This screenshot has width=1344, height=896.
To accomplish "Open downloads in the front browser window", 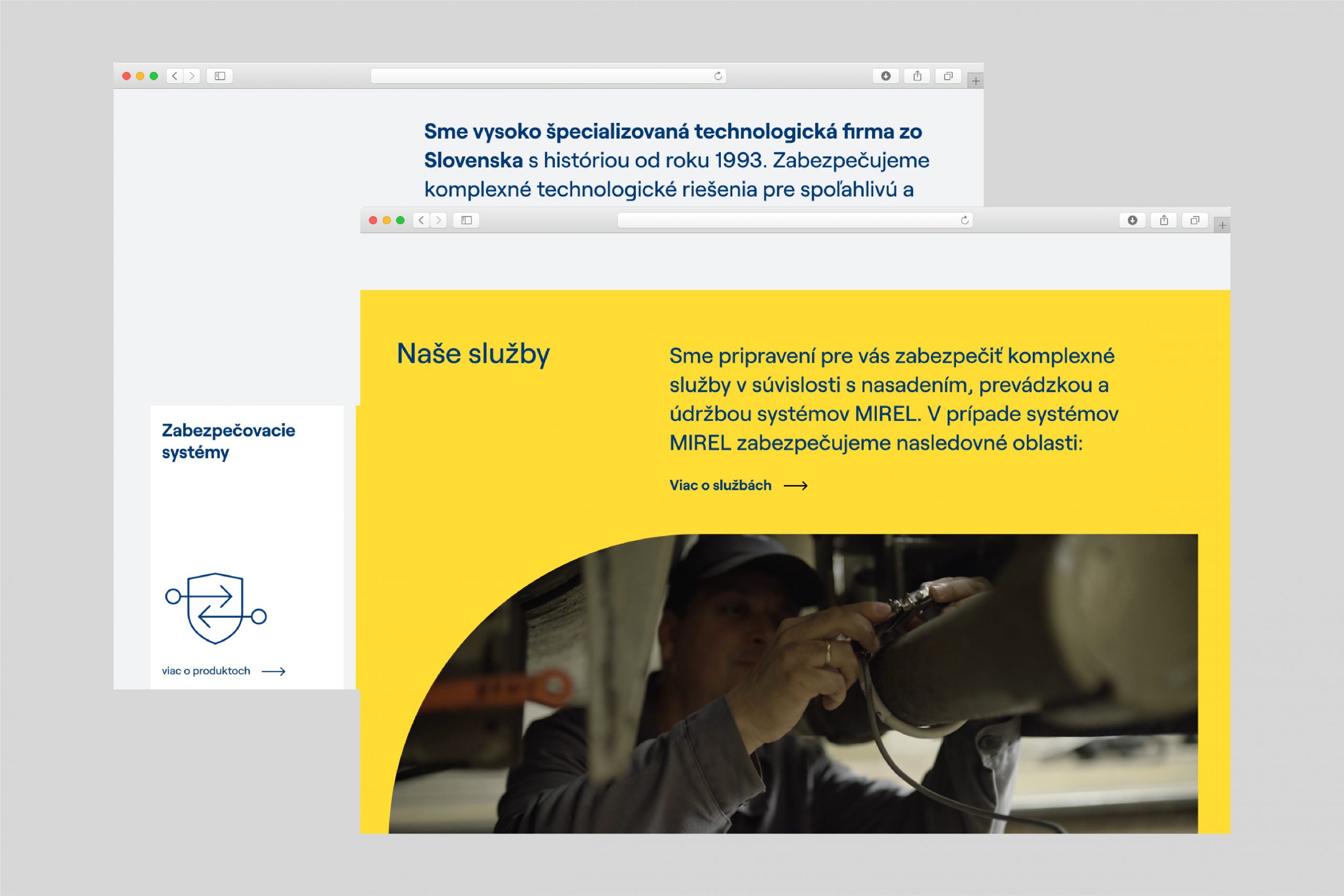I will pyautogui.click(x=1132, y=220).
